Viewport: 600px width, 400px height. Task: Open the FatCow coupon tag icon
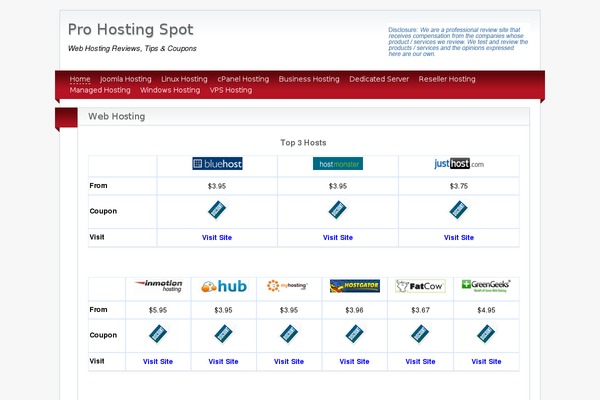click(x=420, y=334)
